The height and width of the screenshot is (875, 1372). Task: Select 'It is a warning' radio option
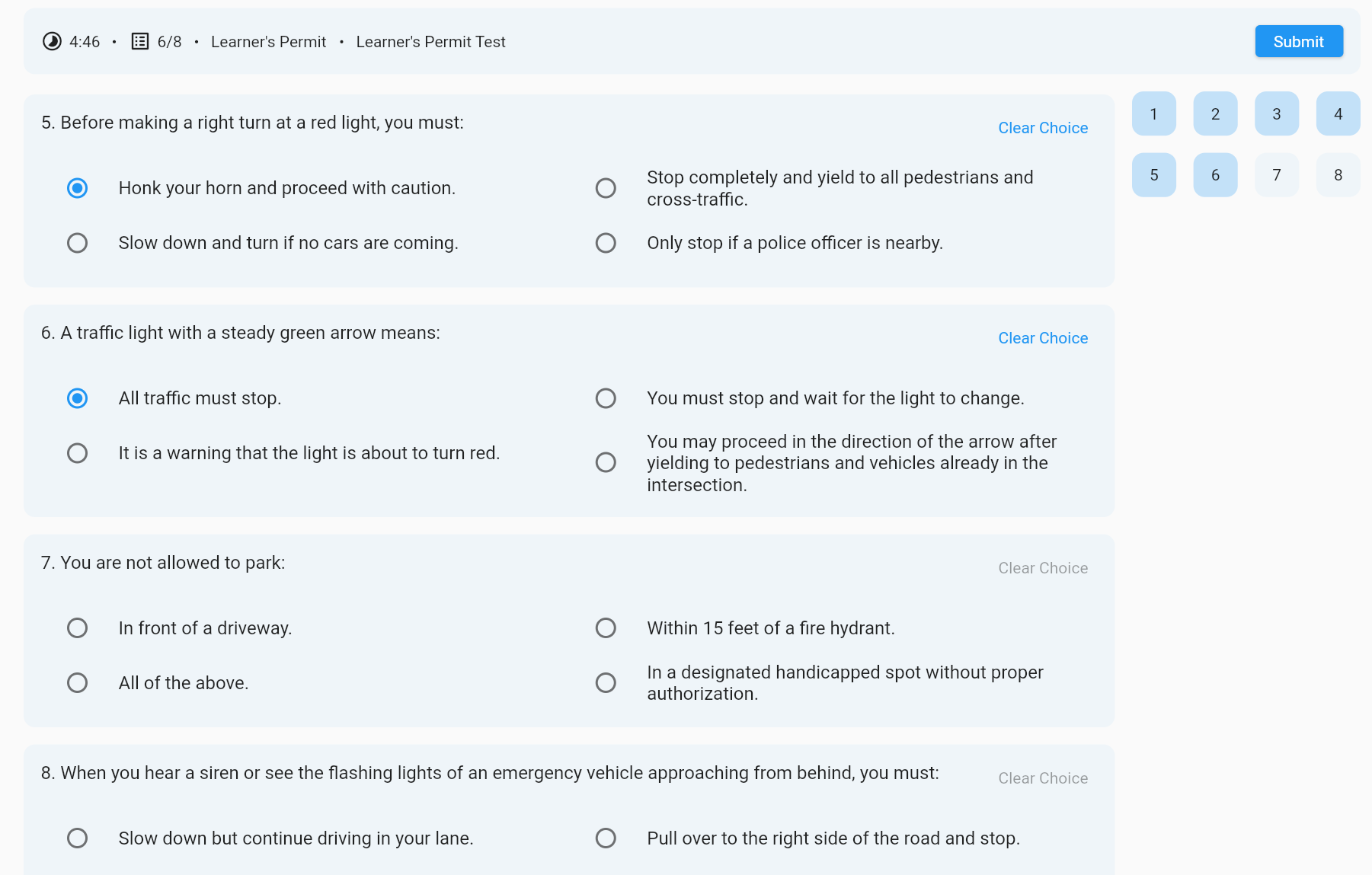click(77, 453)
